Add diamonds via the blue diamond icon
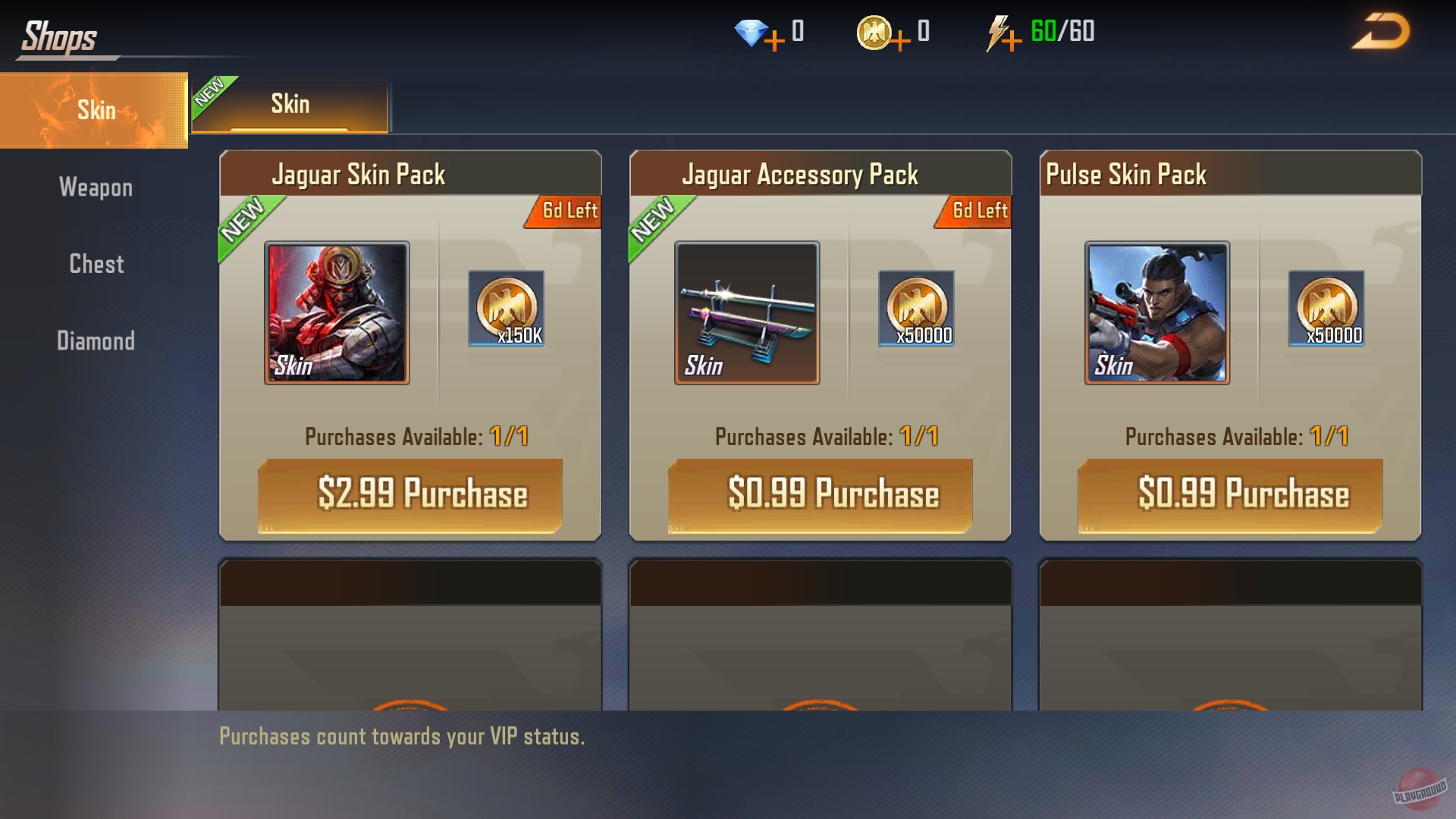Viewport: 1456px width, 819px height. pos(759,34)
